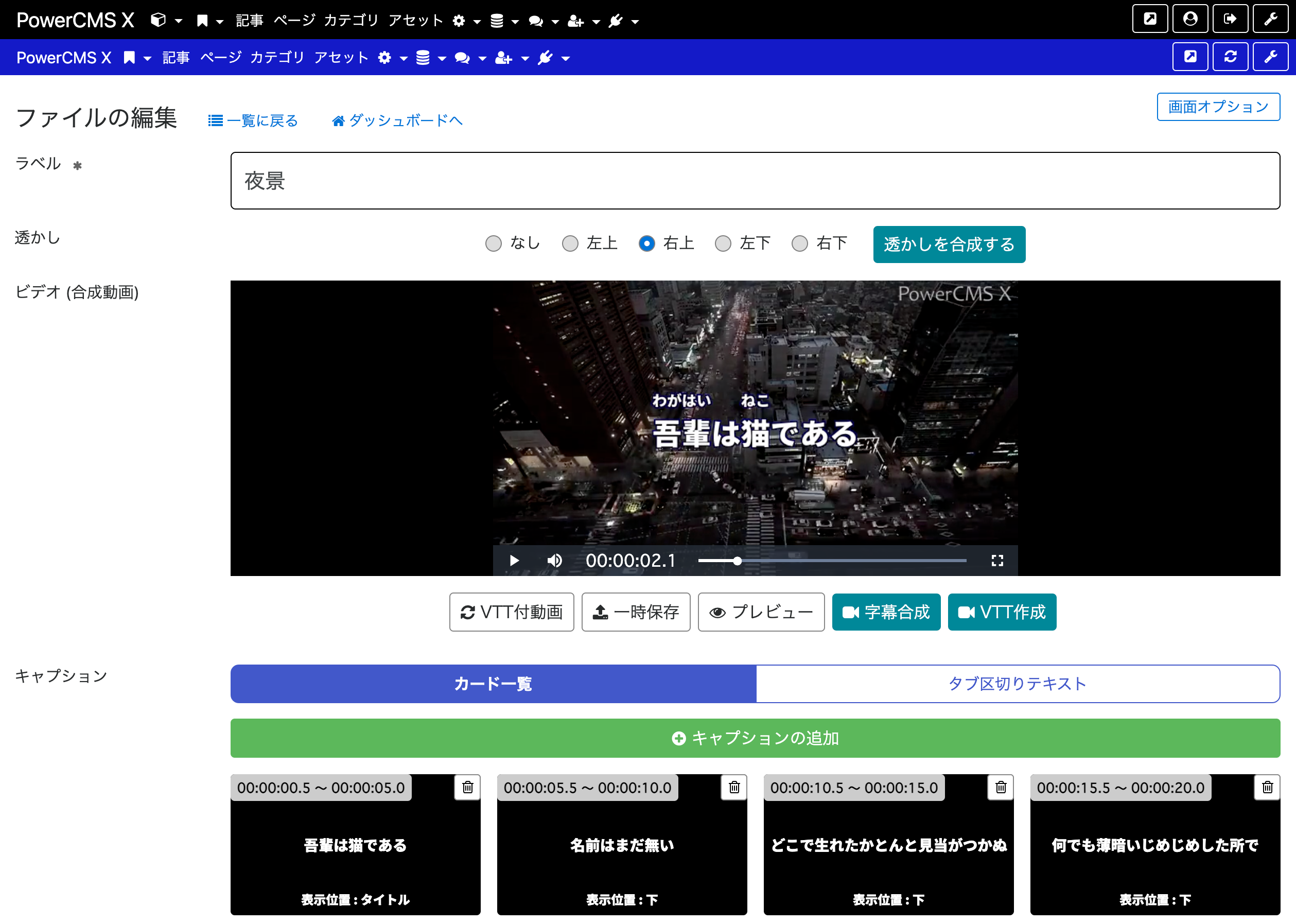
Task: Click the refresh icon in blue toolbar
Action: (1231, 56)
